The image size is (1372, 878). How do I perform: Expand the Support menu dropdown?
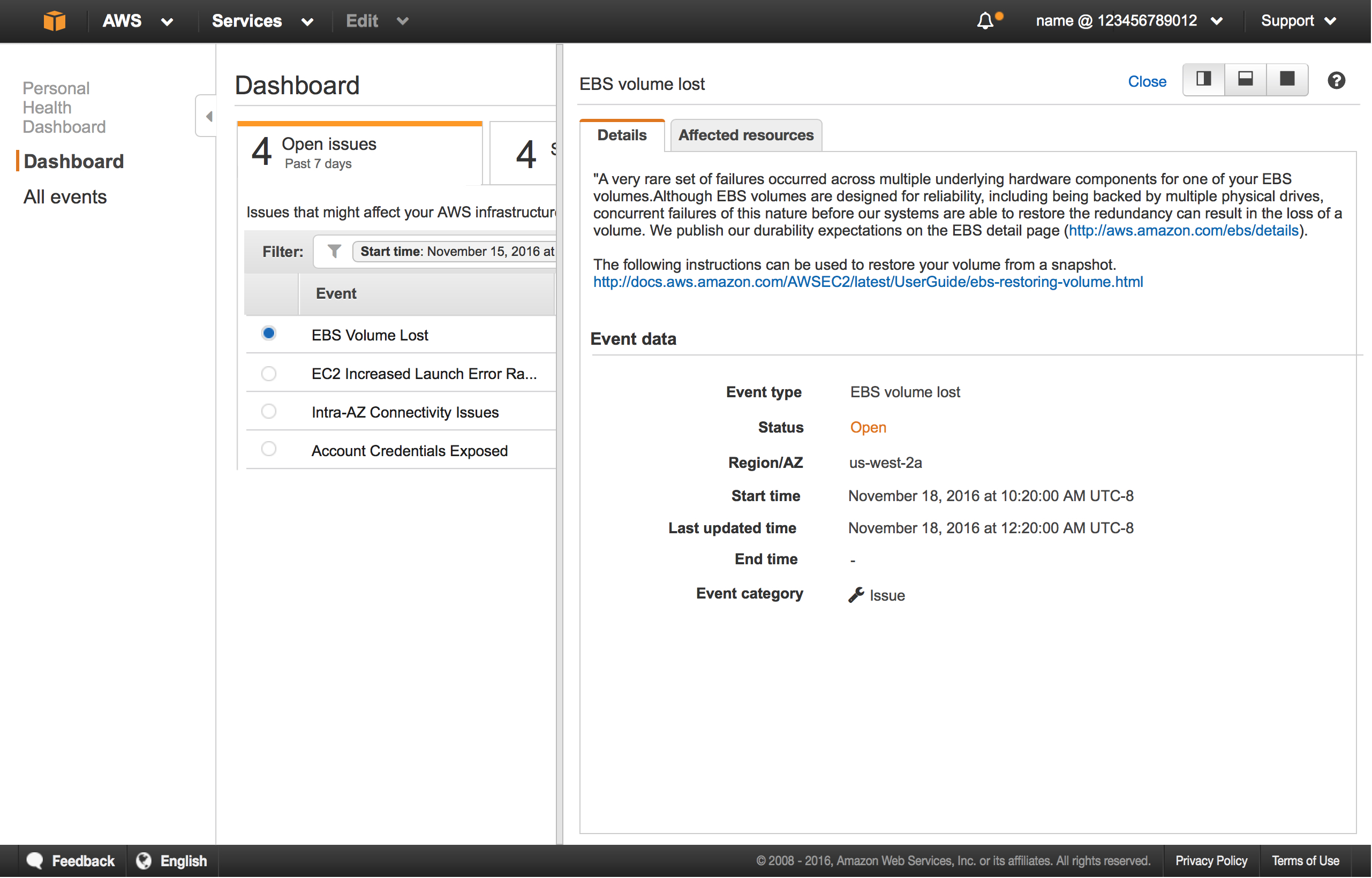coord(1300,20)
